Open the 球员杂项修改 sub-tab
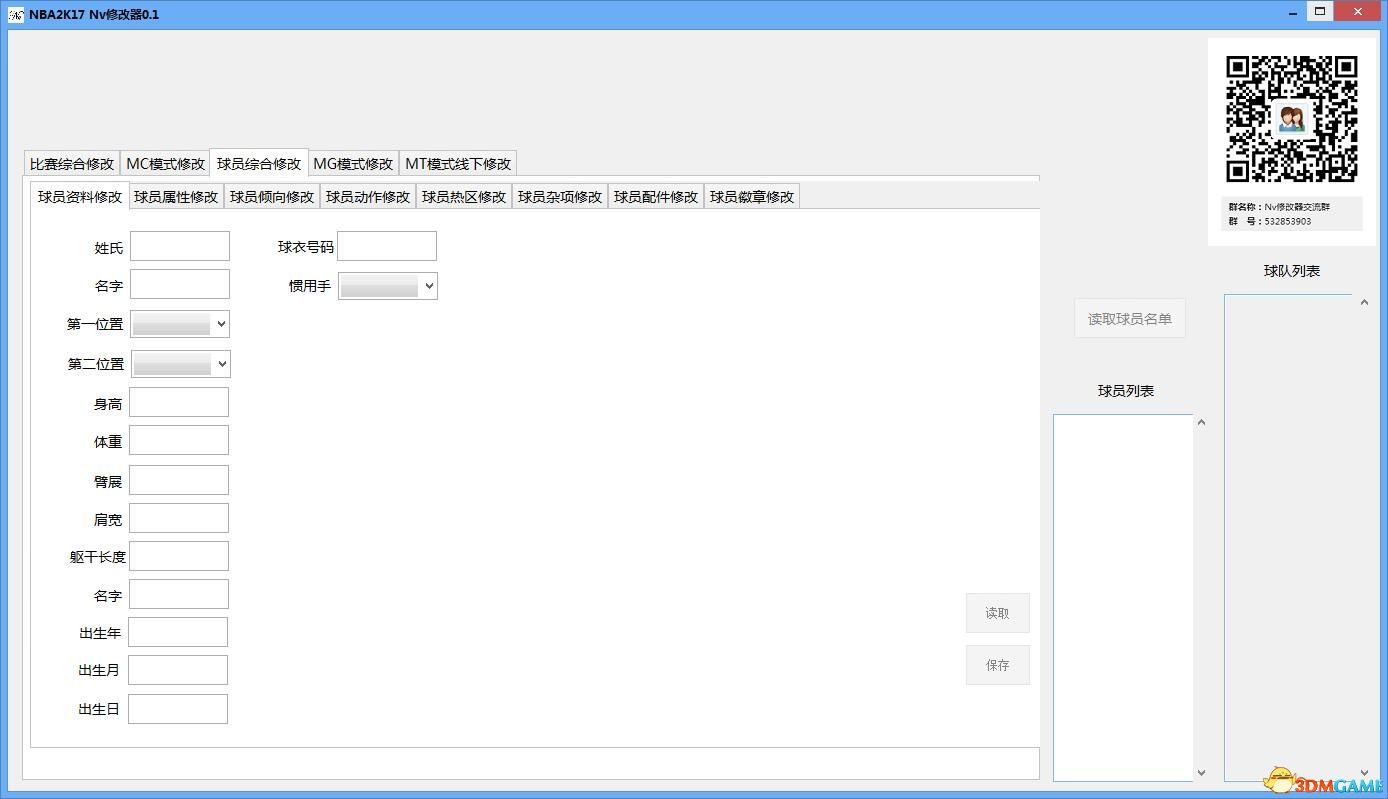 560,197
